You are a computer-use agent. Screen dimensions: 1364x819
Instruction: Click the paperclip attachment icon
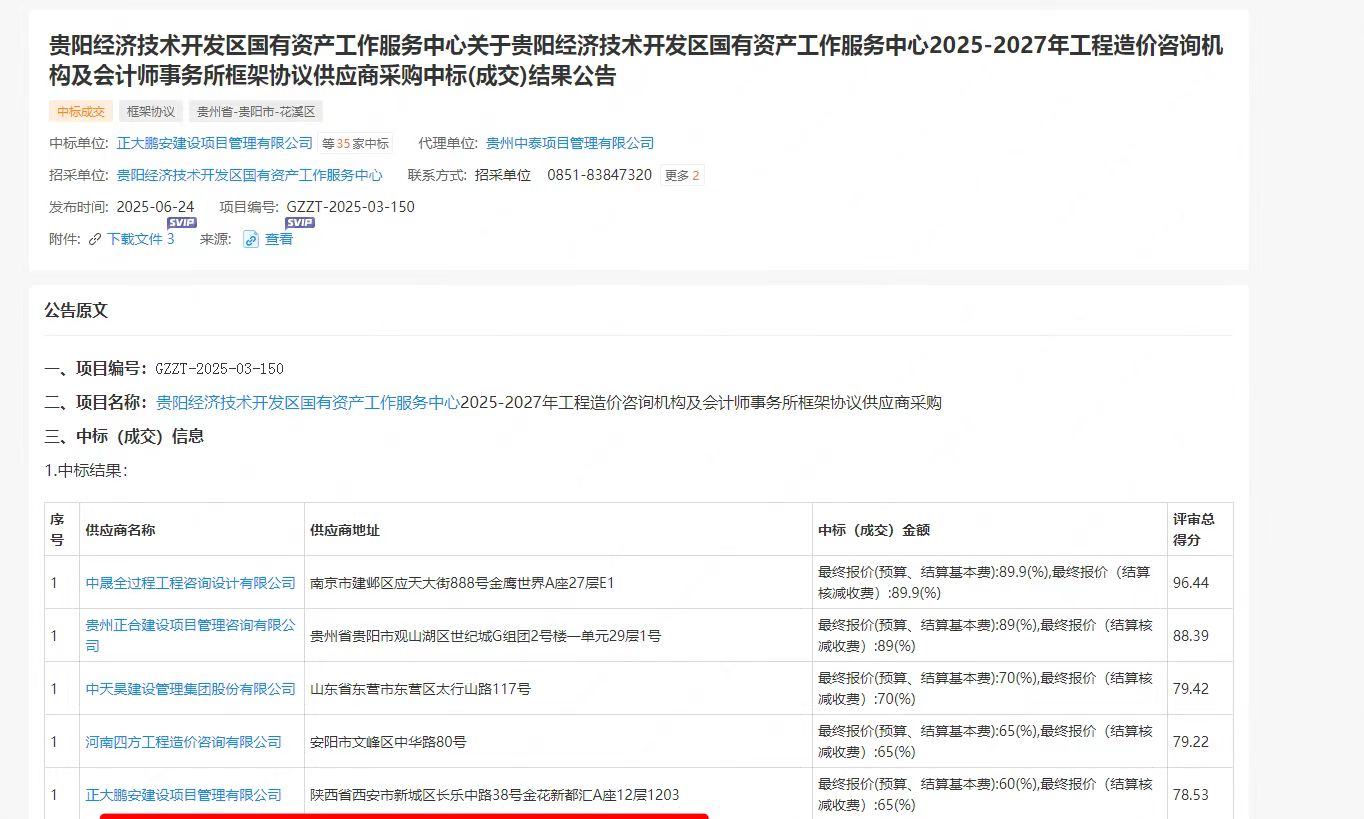[95, 239]
